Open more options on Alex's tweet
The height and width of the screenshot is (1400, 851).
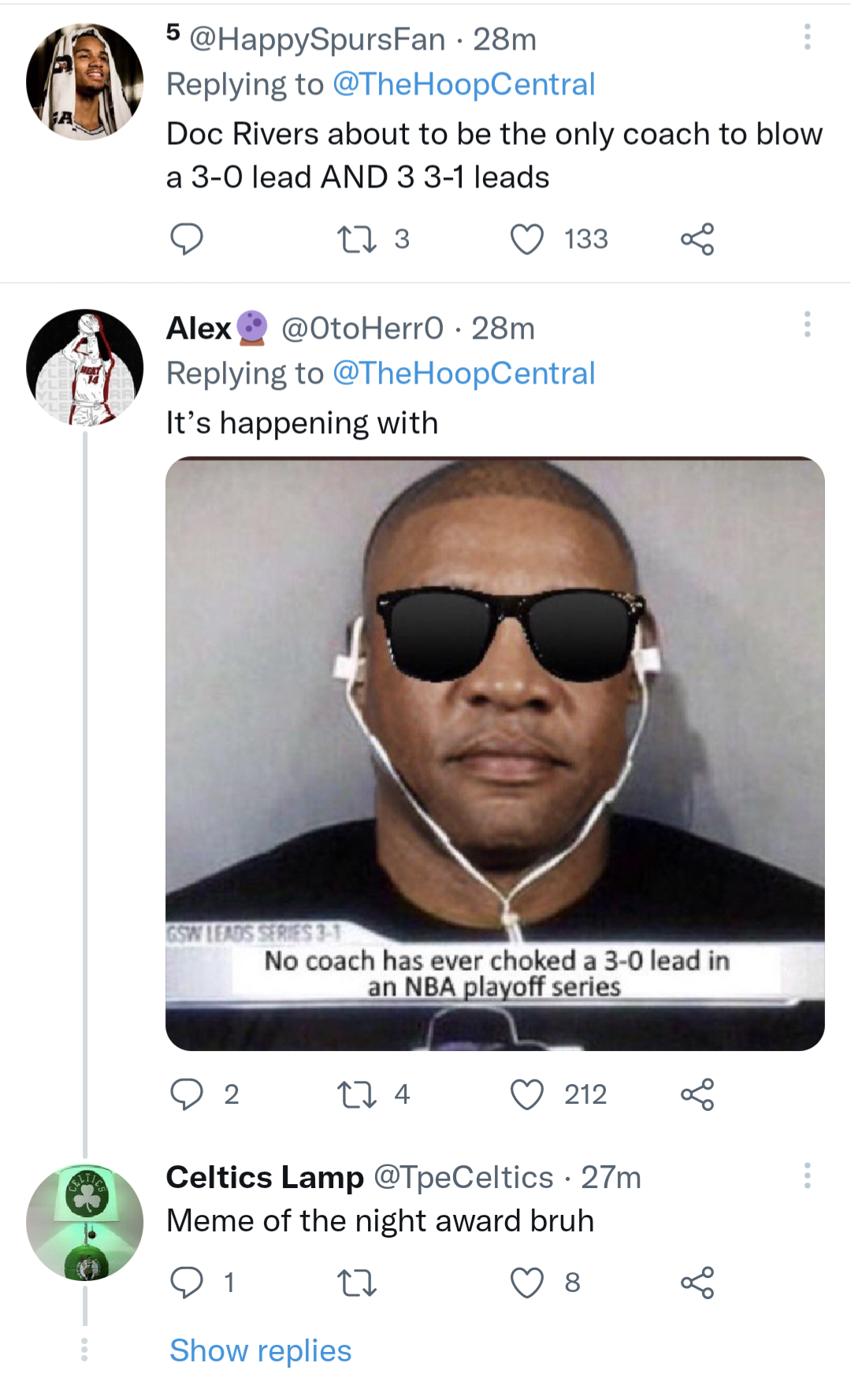806,325
